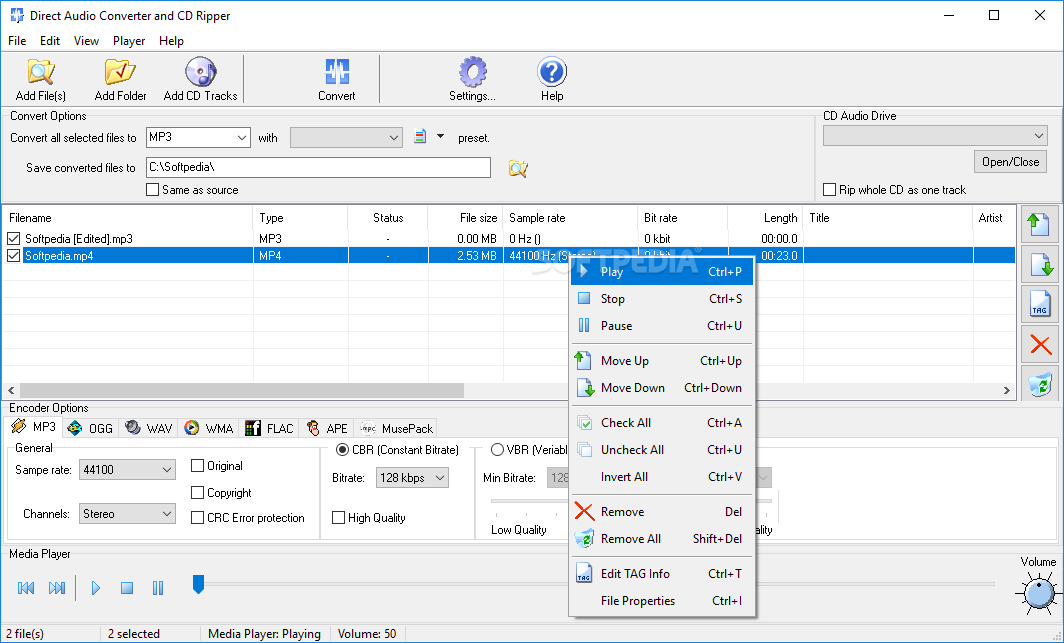Uncheck the Softpedia [Edited].mp3 file checkbox
The image size is (1064, 643).
13,239
